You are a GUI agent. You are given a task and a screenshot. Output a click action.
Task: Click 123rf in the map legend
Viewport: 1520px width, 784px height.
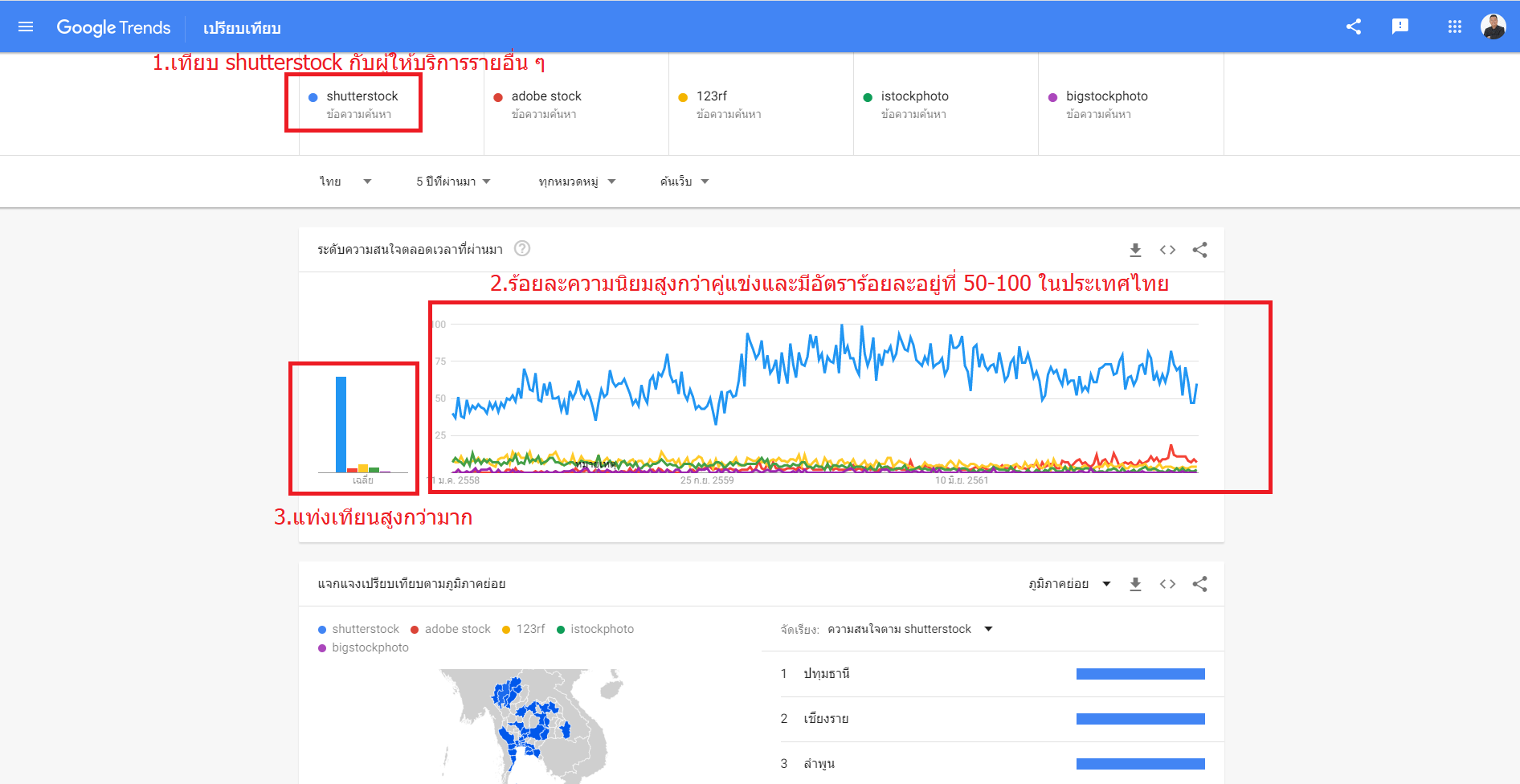click(524, 629)
